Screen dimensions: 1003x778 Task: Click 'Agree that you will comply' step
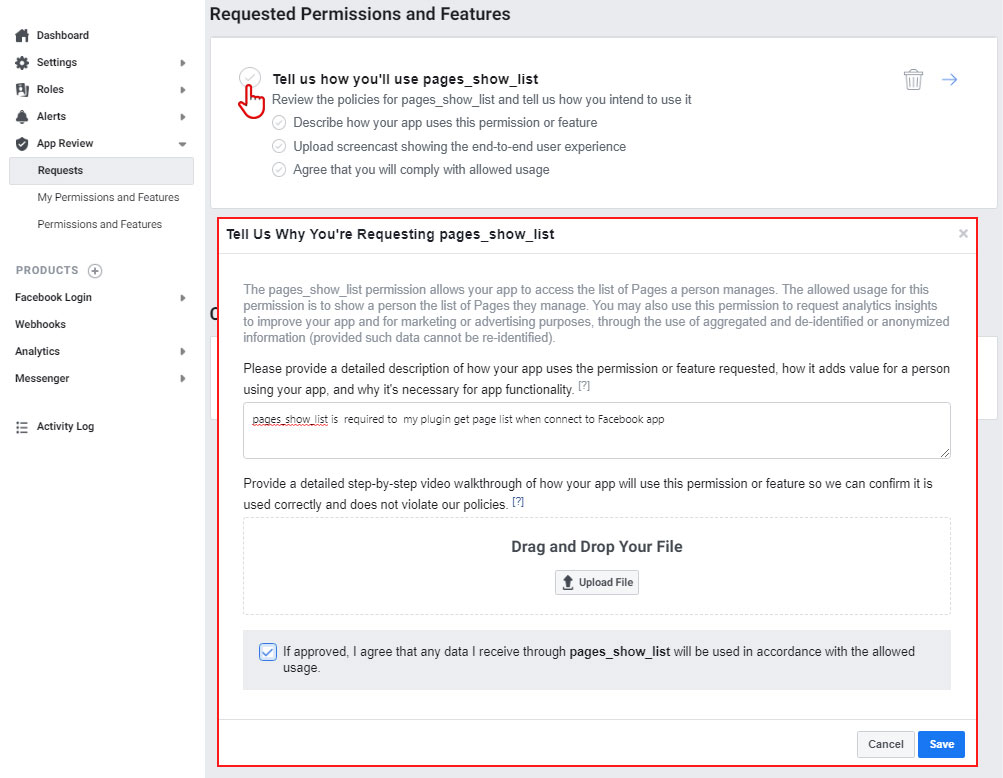[x=421, y=170]
